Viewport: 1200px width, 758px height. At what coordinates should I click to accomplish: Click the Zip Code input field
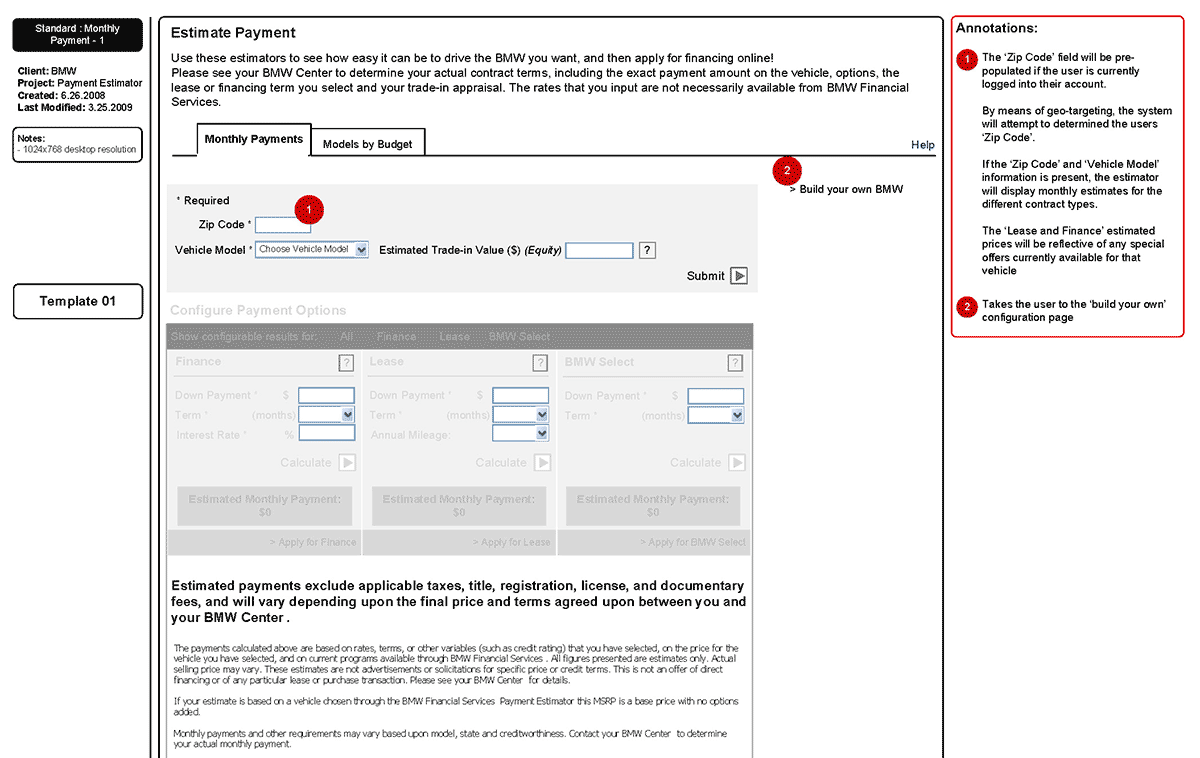click(x=283, y=226)
